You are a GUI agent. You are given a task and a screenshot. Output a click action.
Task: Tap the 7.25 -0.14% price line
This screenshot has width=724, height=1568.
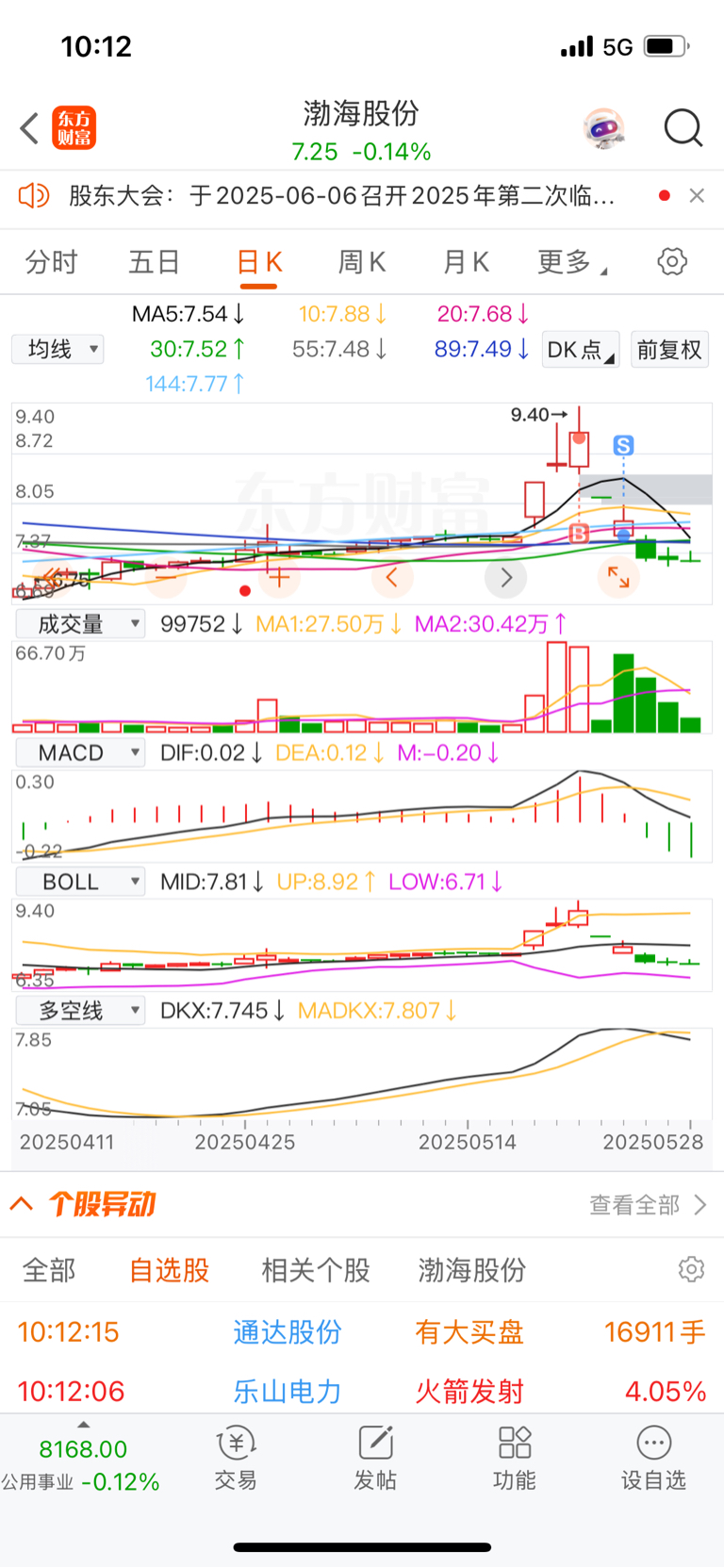[361, 152]
